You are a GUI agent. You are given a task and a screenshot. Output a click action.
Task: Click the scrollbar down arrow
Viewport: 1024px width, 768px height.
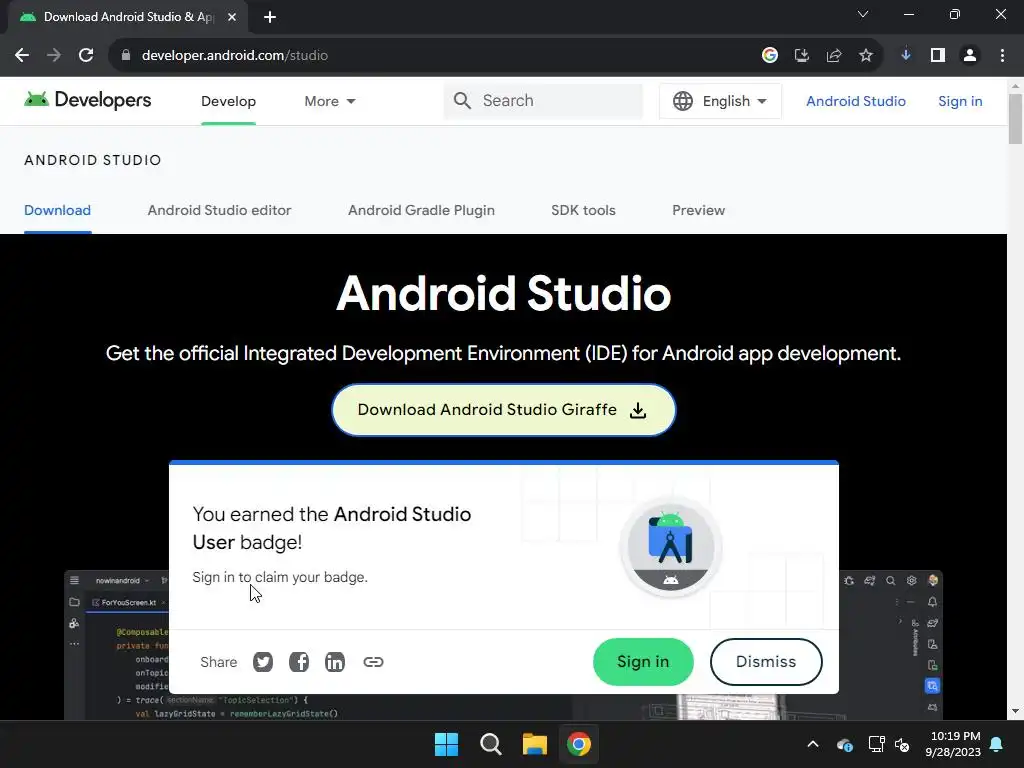(1015, 711)
